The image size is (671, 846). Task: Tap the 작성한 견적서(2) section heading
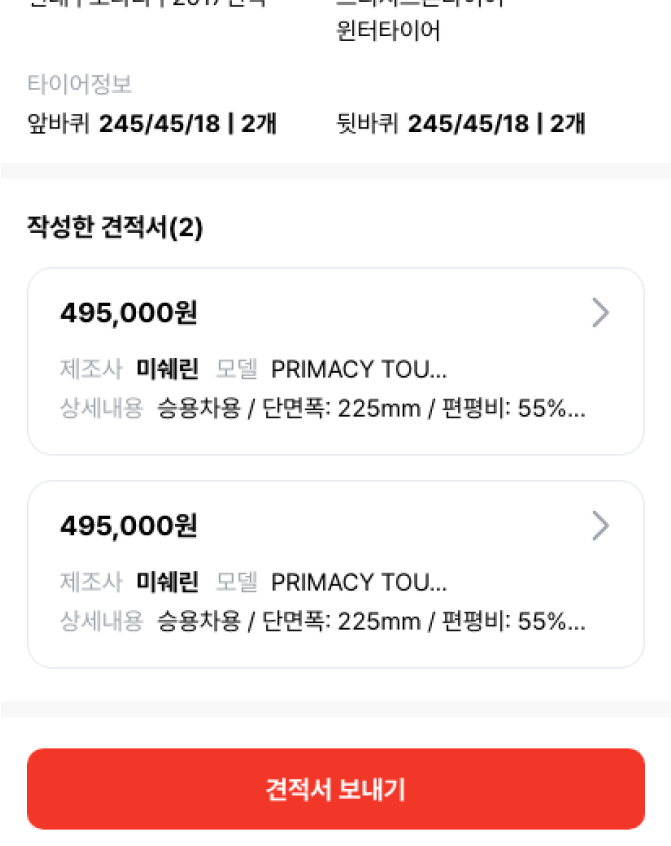coord(115,227)
